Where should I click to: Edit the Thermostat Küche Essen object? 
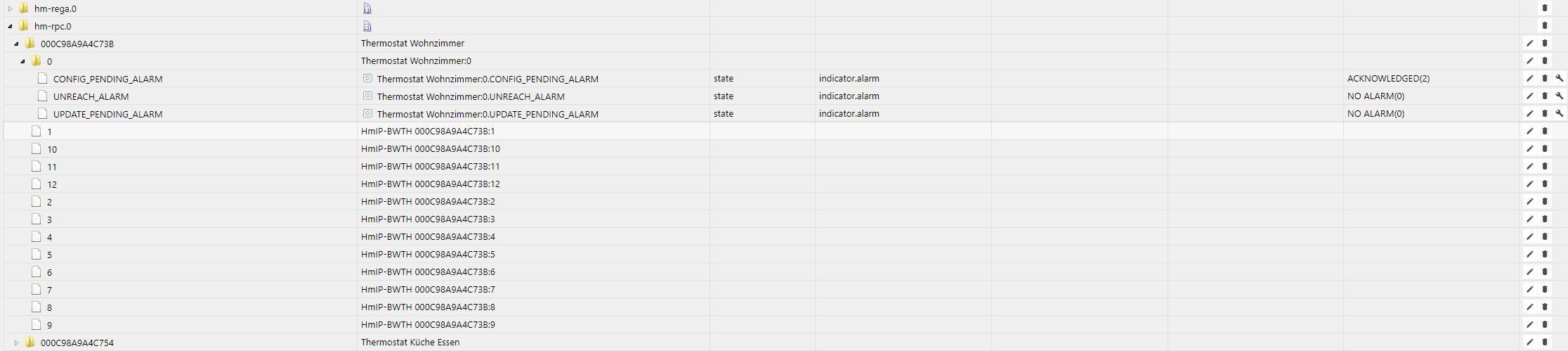point(1529,343)
